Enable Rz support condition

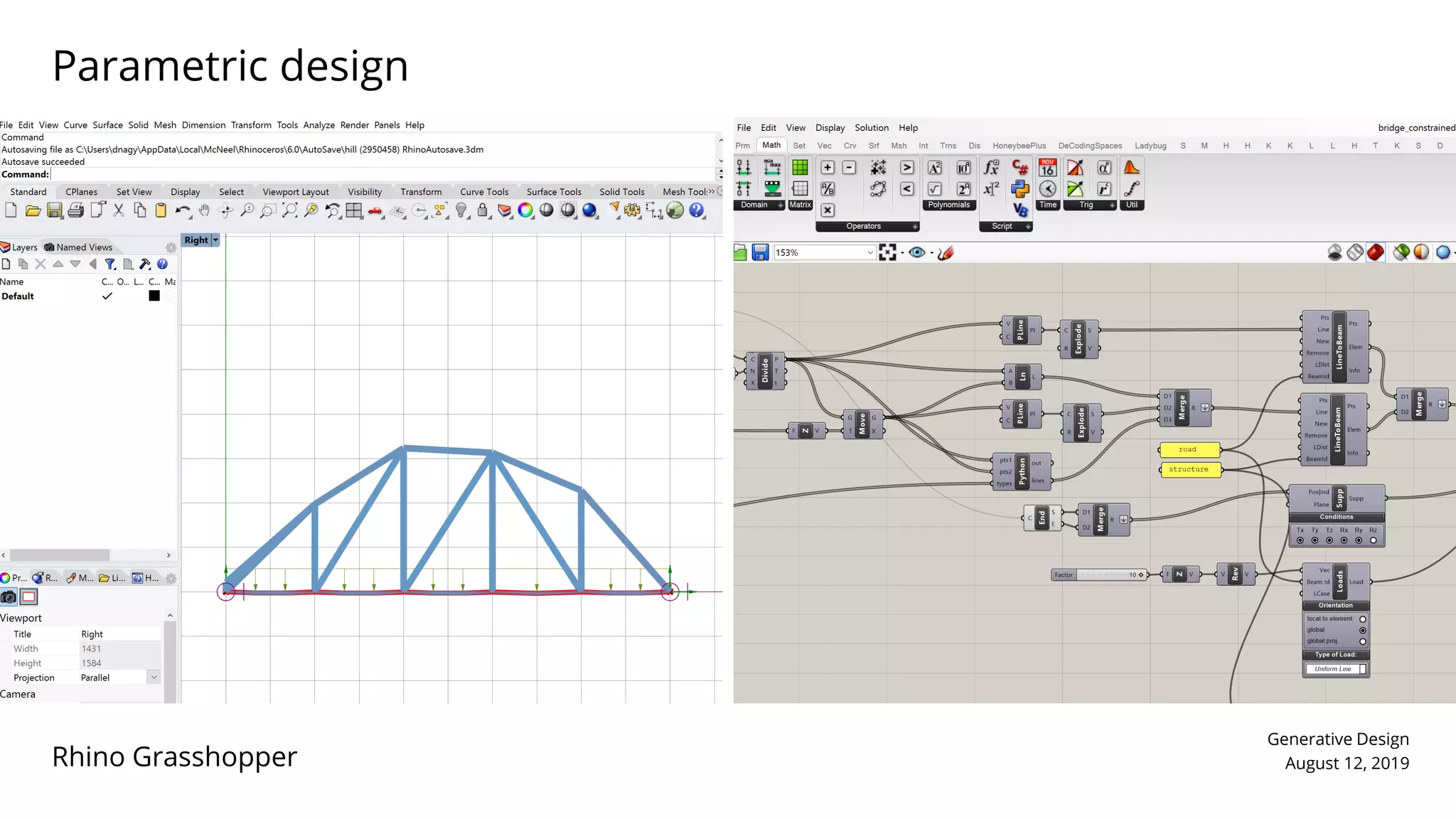1373,540
